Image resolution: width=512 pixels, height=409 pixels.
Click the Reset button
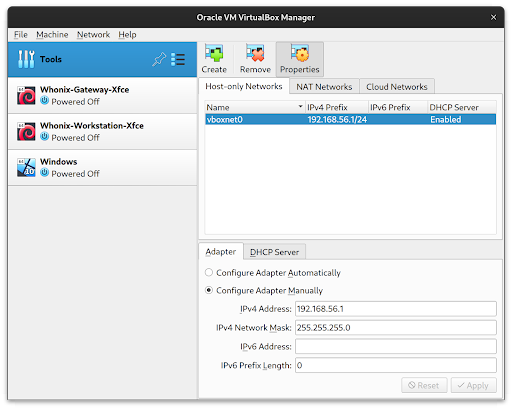[x=424, y=385]
